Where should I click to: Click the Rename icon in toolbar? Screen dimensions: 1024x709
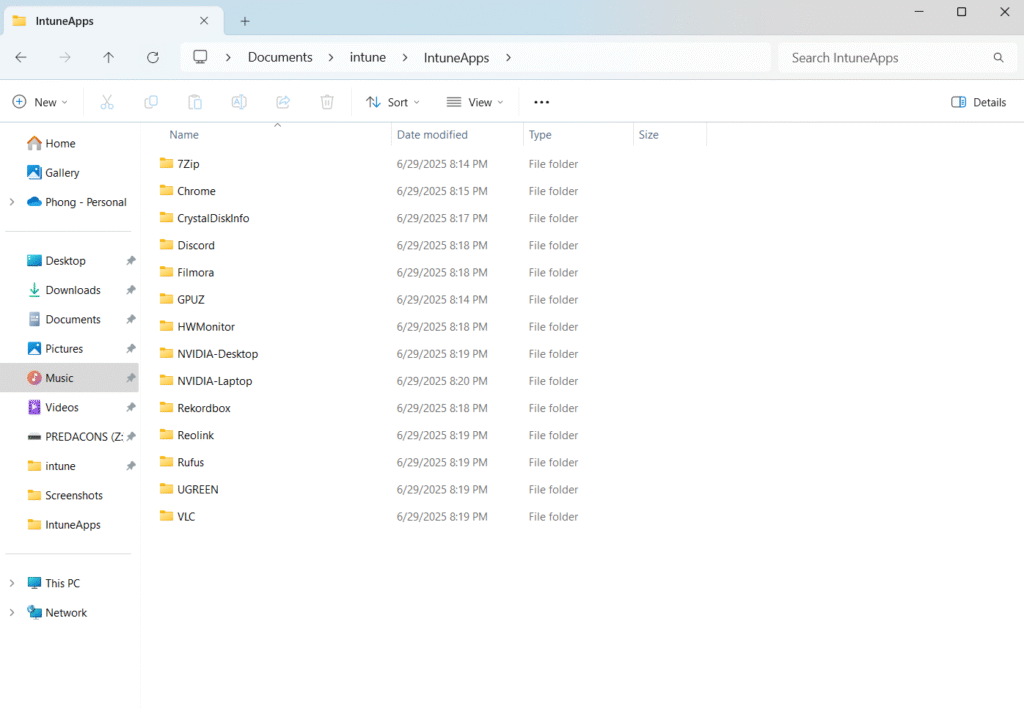239,102
